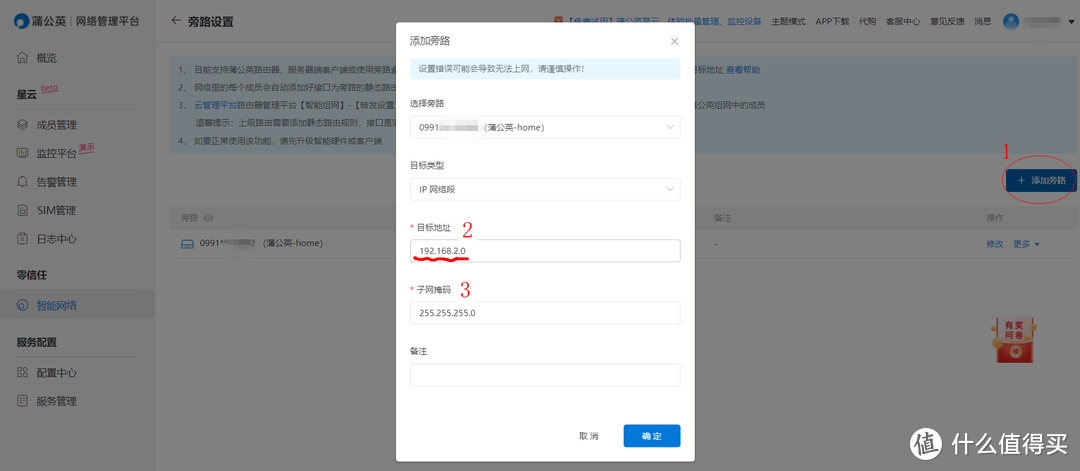Click the 子网掩码 input field
This screenshot has width=1080, height=471.
point(545,313)
